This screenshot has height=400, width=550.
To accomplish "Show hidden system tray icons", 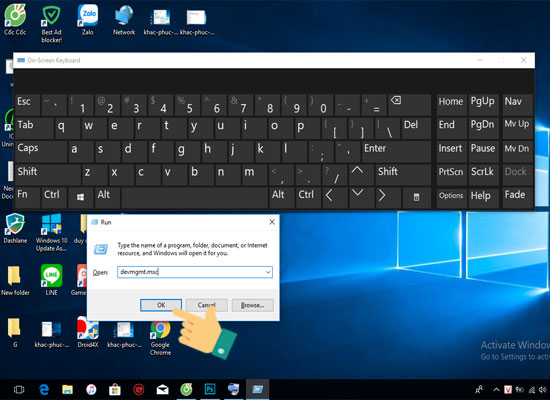I will click(x=496, y=389).
